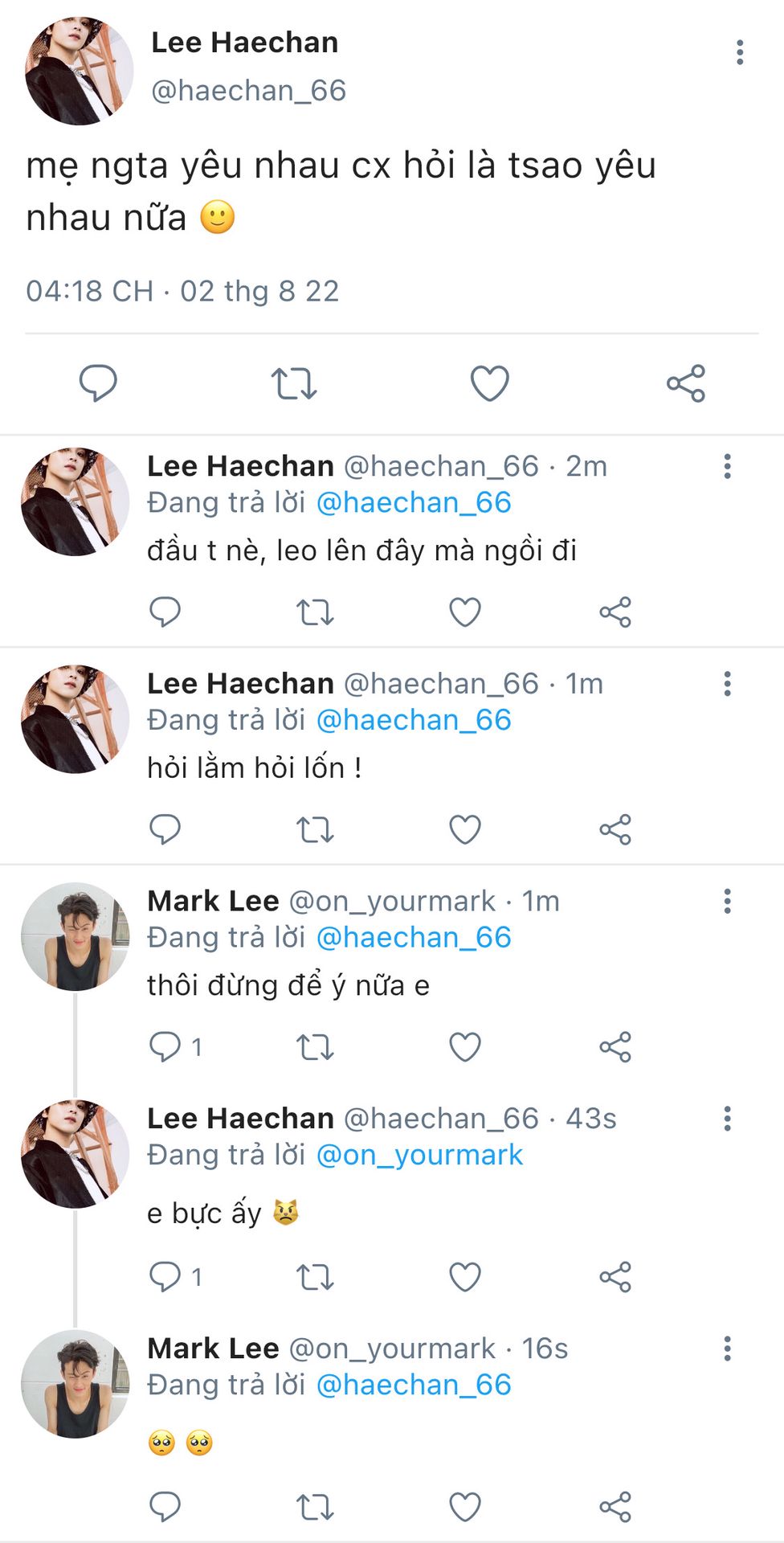The width and height of the screenshot is (784, 1543).
Task: Open more options on Mark Lee's emoji reply
Action: pyautogui.click(x=728, y=1349)
